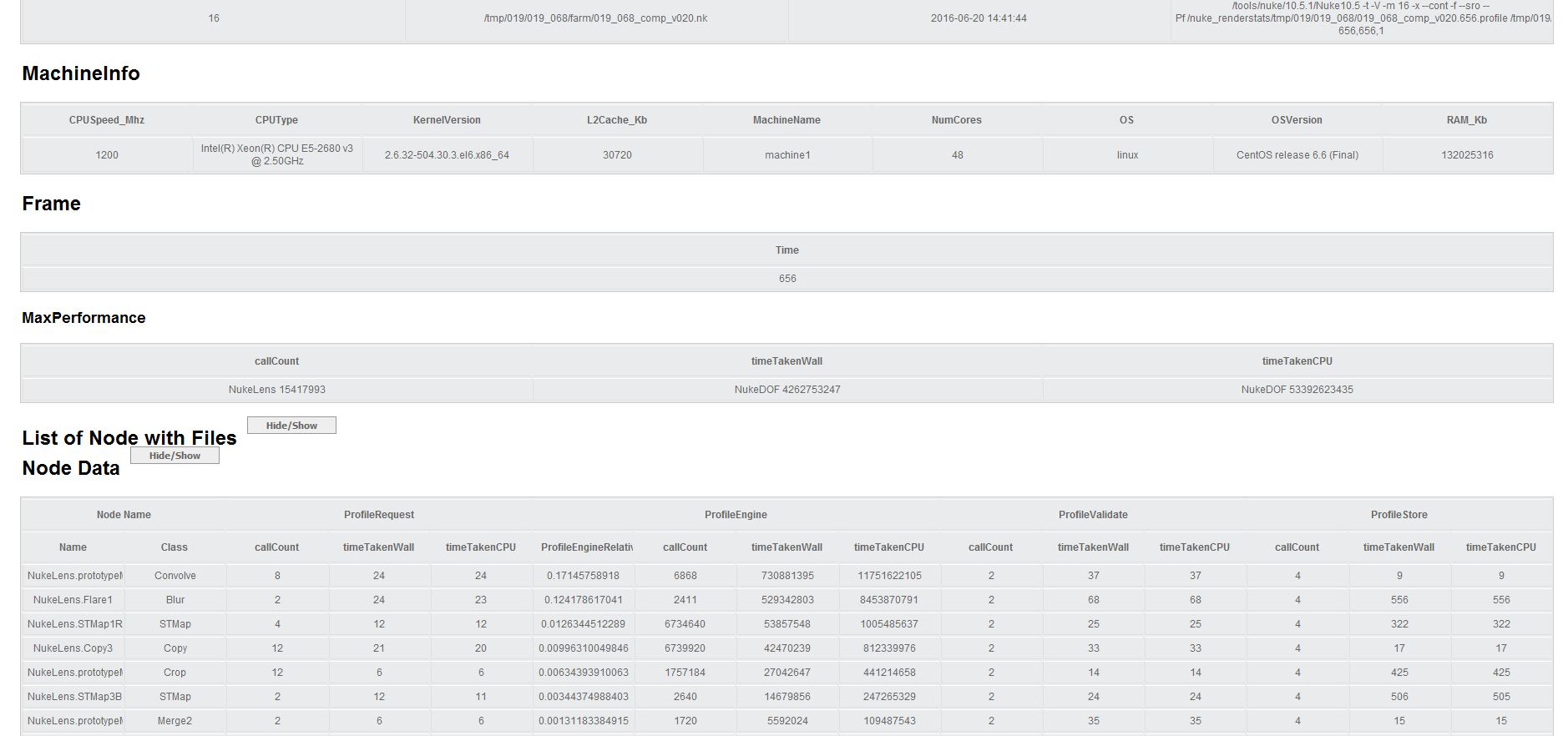The image size is (1568, 736).
Task: Select the NukeLens.Flare1 node name cell
Action: pos(73,600)
